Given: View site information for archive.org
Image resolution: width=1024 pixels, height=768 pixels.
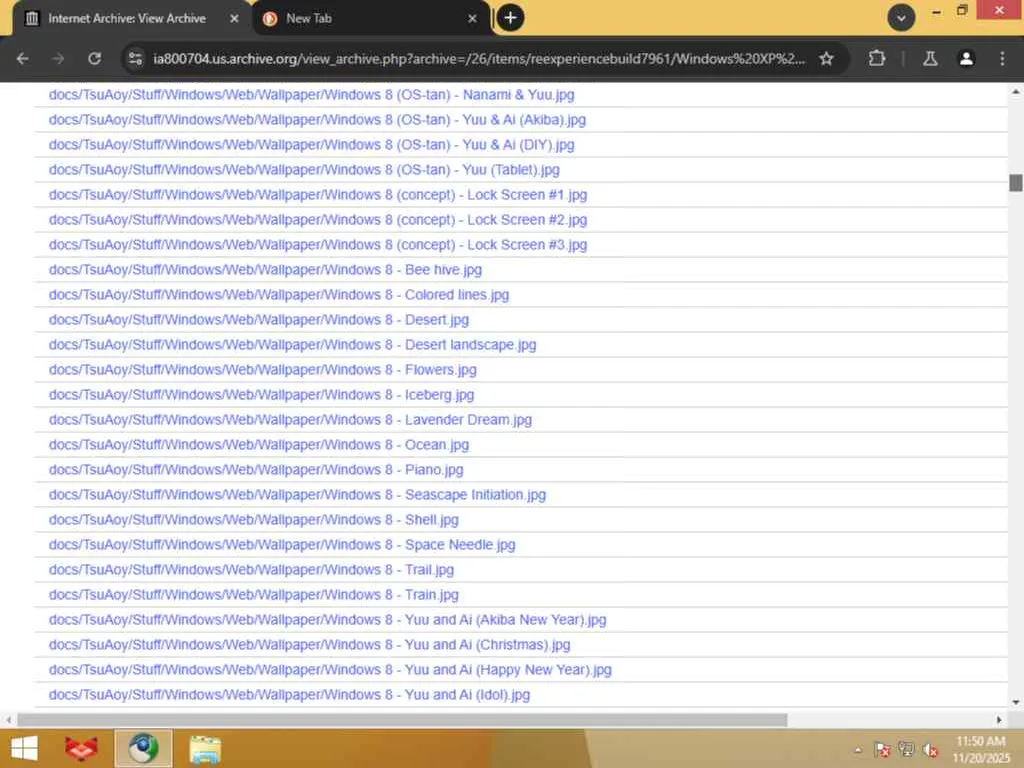Looking at the screenshot, I should point(135,59).
